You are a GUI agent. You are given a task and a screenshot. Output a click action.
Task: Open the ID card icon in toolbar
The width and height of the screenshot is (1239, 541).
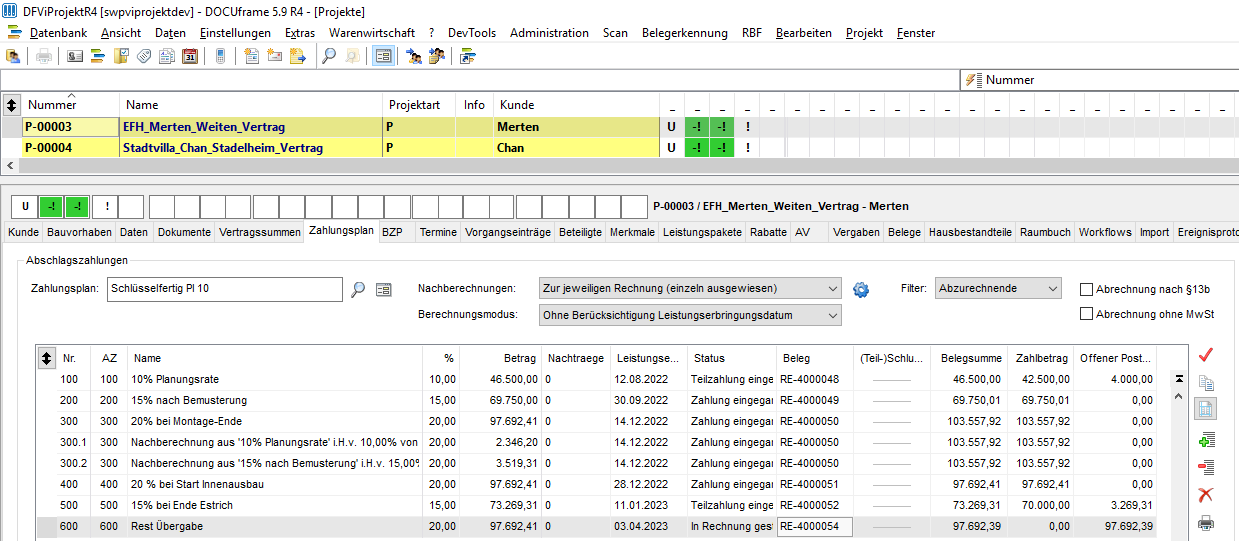[x=75, y=56]
